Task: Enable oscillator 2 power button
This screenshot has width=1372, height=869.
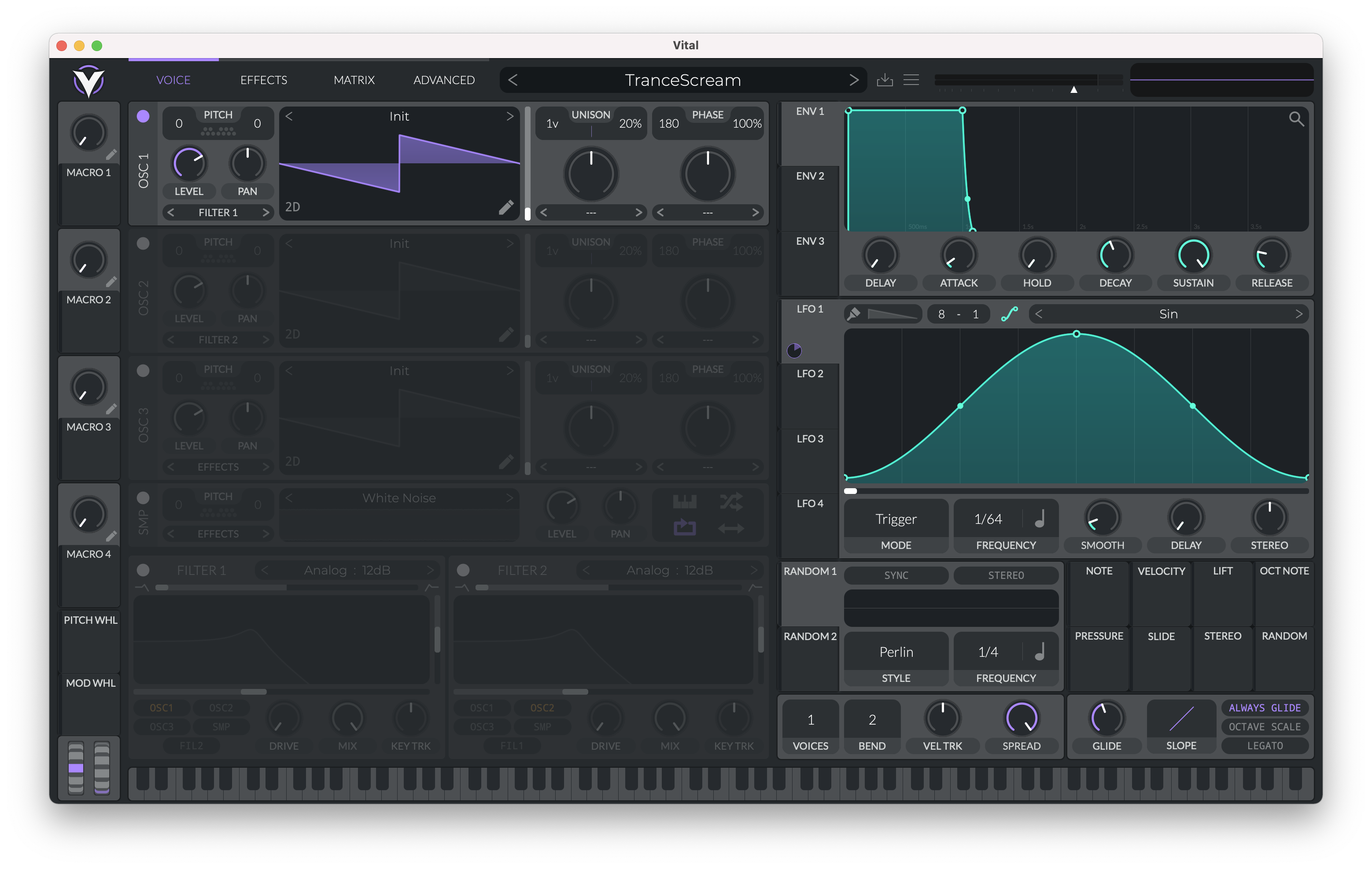Action: click(143, 243)
